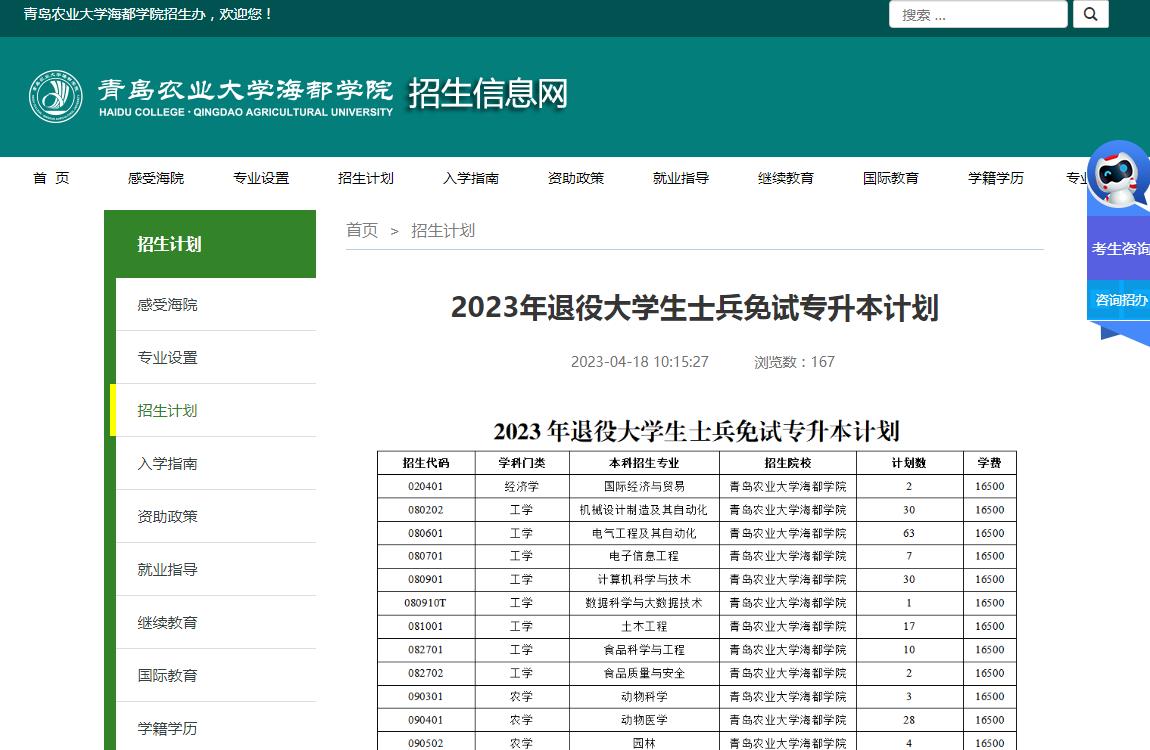Viewport: 1150px width, 750px height.
Task: Focus the 搜索 search input field
Action: [x=978, y=14]
